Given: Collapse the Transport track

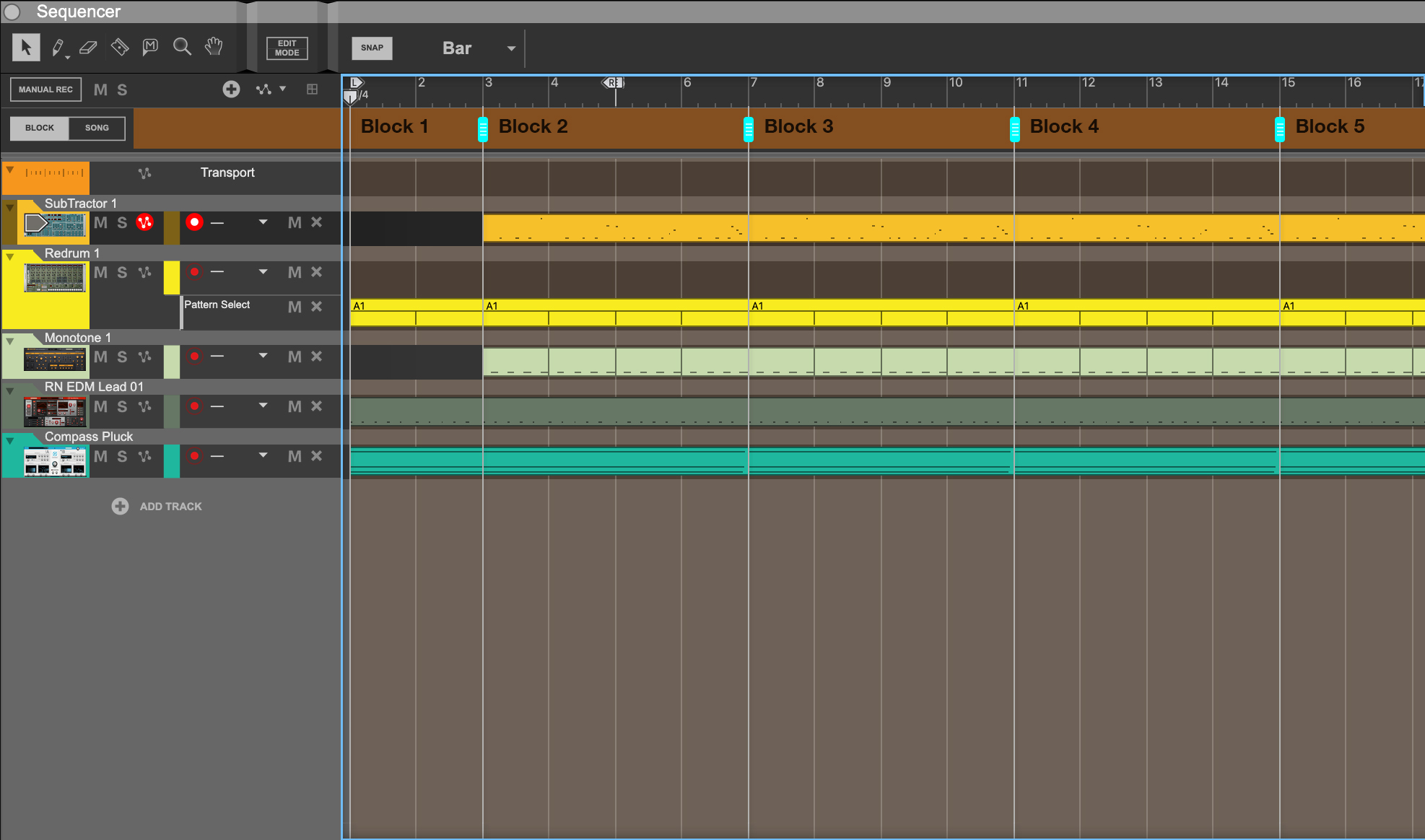Looking at the screenshot, I should 10,170.
